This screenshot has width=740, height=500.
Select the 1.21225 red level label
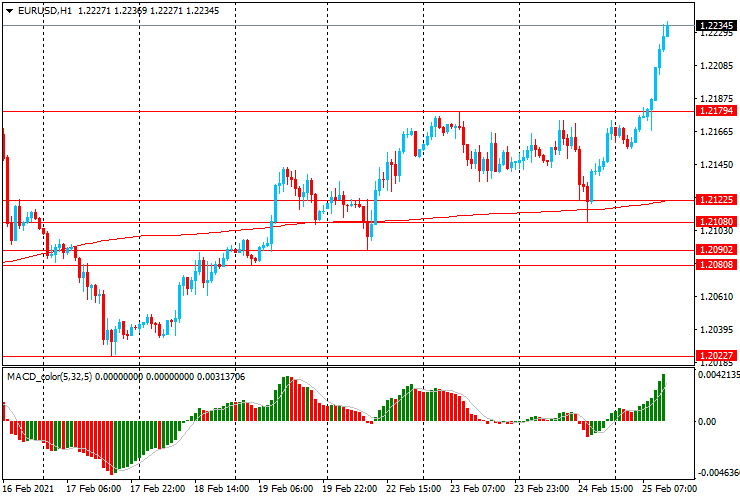716,199
